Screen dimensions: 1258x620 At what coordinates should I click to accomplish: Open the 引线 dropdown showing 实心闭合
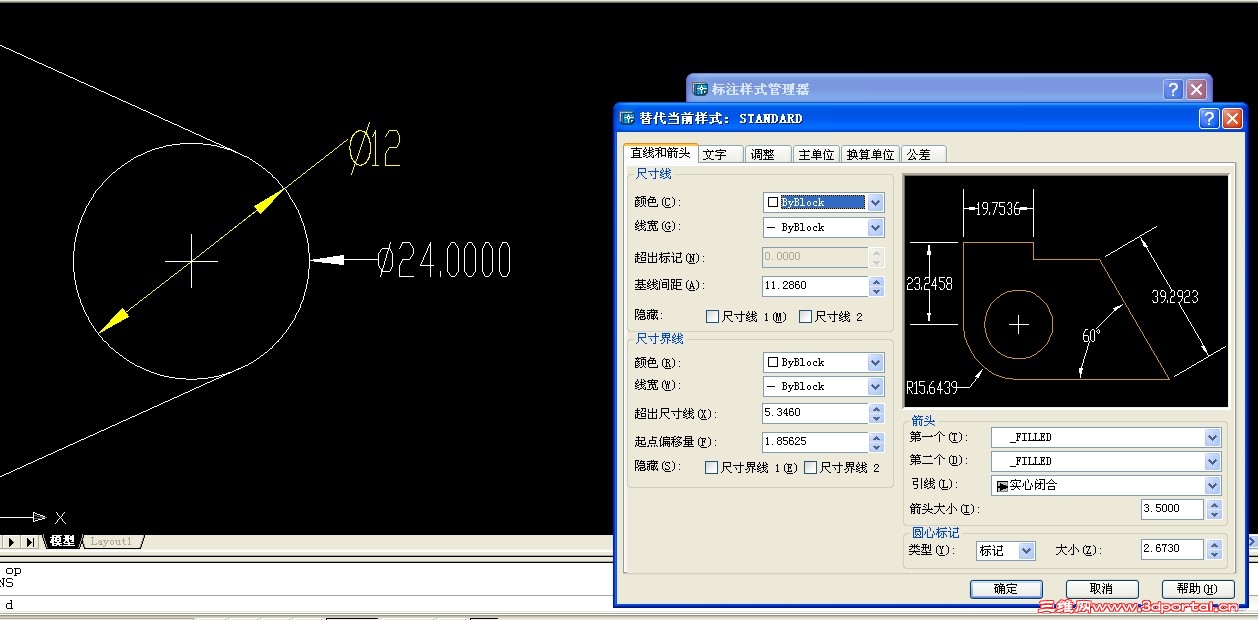click(x=1211, y=485)
